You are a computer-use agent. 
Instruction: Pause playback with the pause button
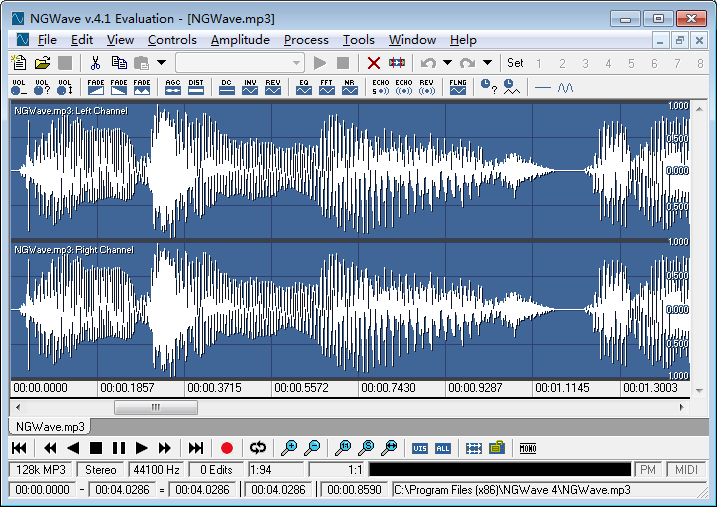[x=118, y=448]
